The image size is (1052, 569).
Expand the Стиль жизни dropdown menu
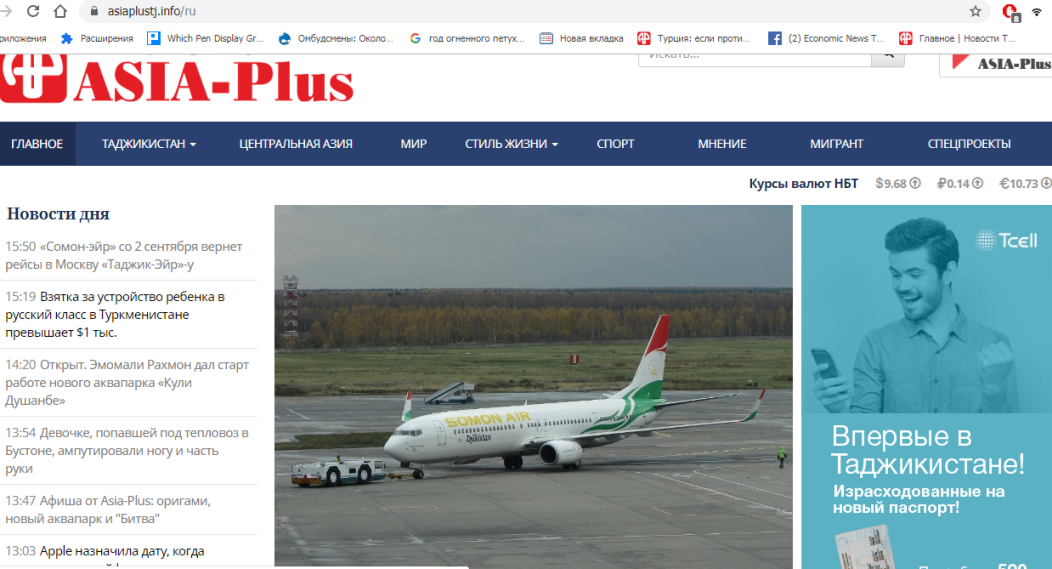511,144
